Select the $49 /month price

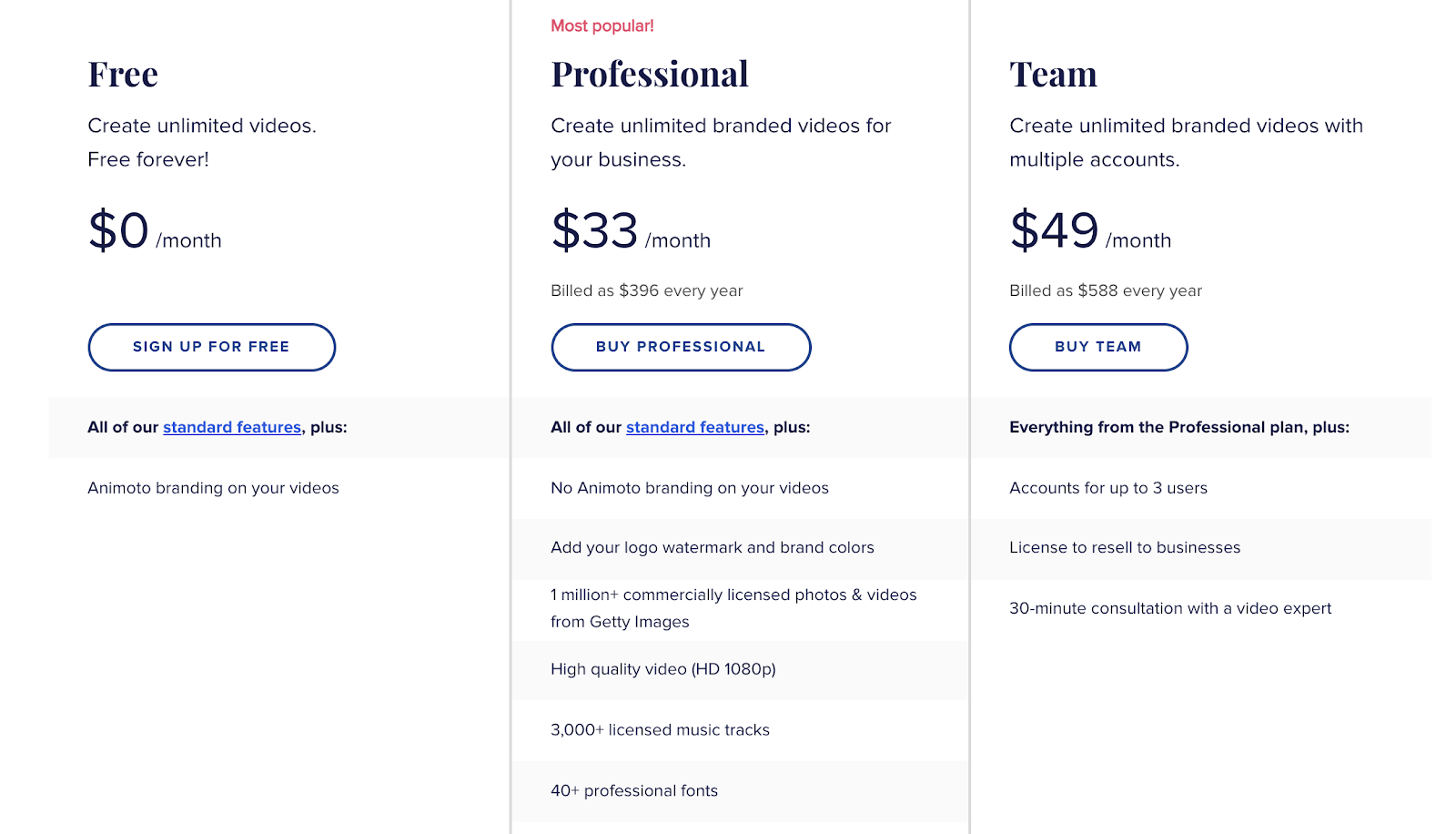(1090, 231)
